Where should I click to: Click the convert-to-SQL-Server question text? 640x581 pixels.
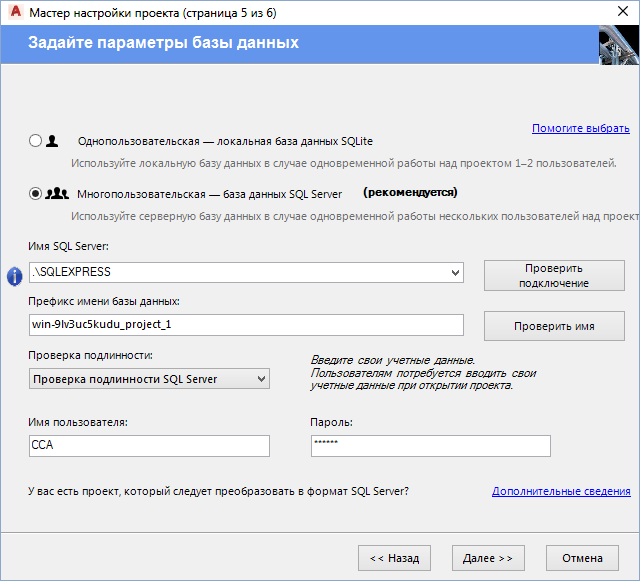218,491
